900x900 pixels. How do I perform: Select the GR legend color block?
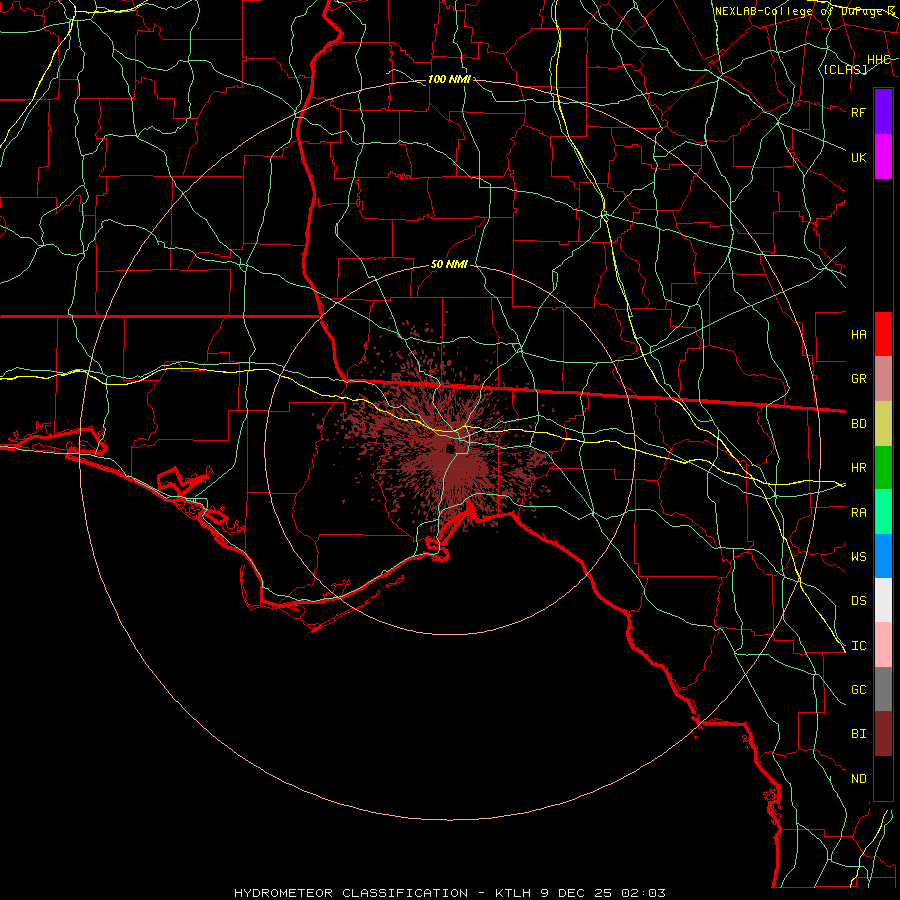[883, 379]
